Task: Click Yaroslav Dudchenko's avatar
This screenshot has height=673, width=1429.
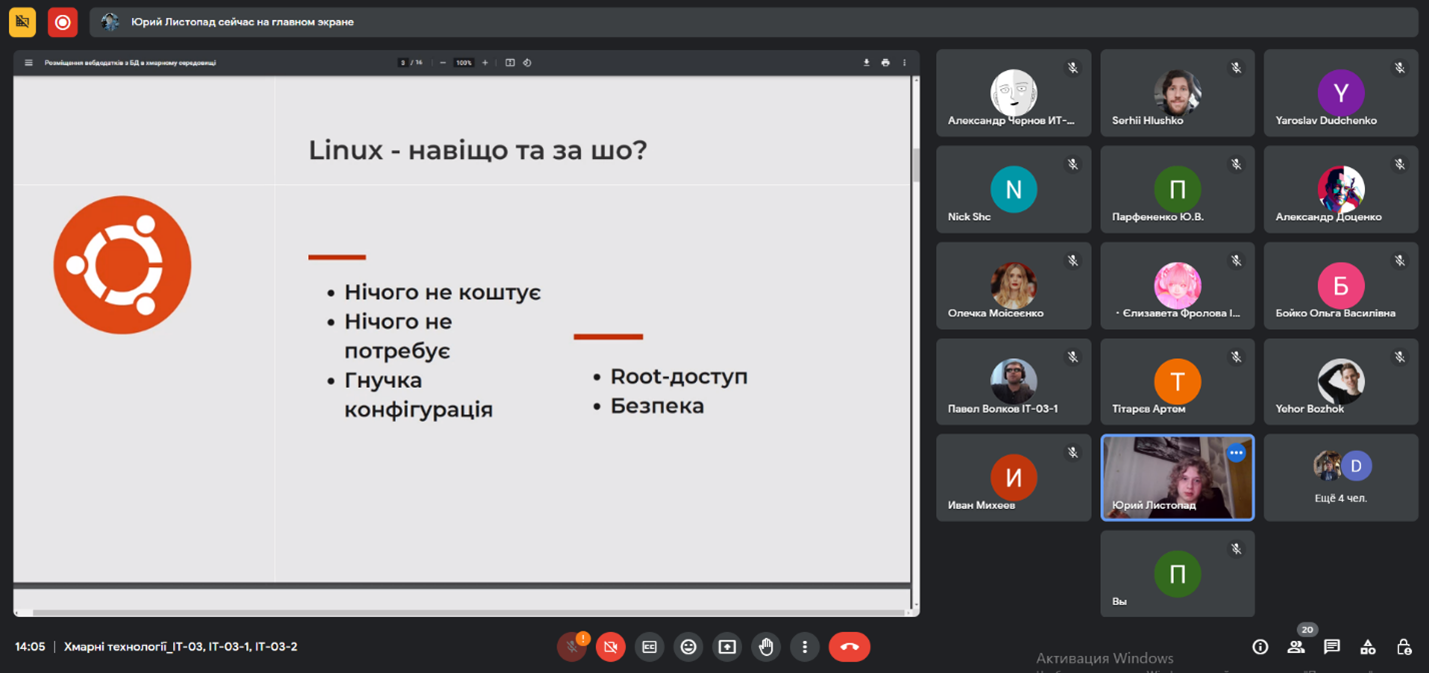Action: tap(1341, 92)
